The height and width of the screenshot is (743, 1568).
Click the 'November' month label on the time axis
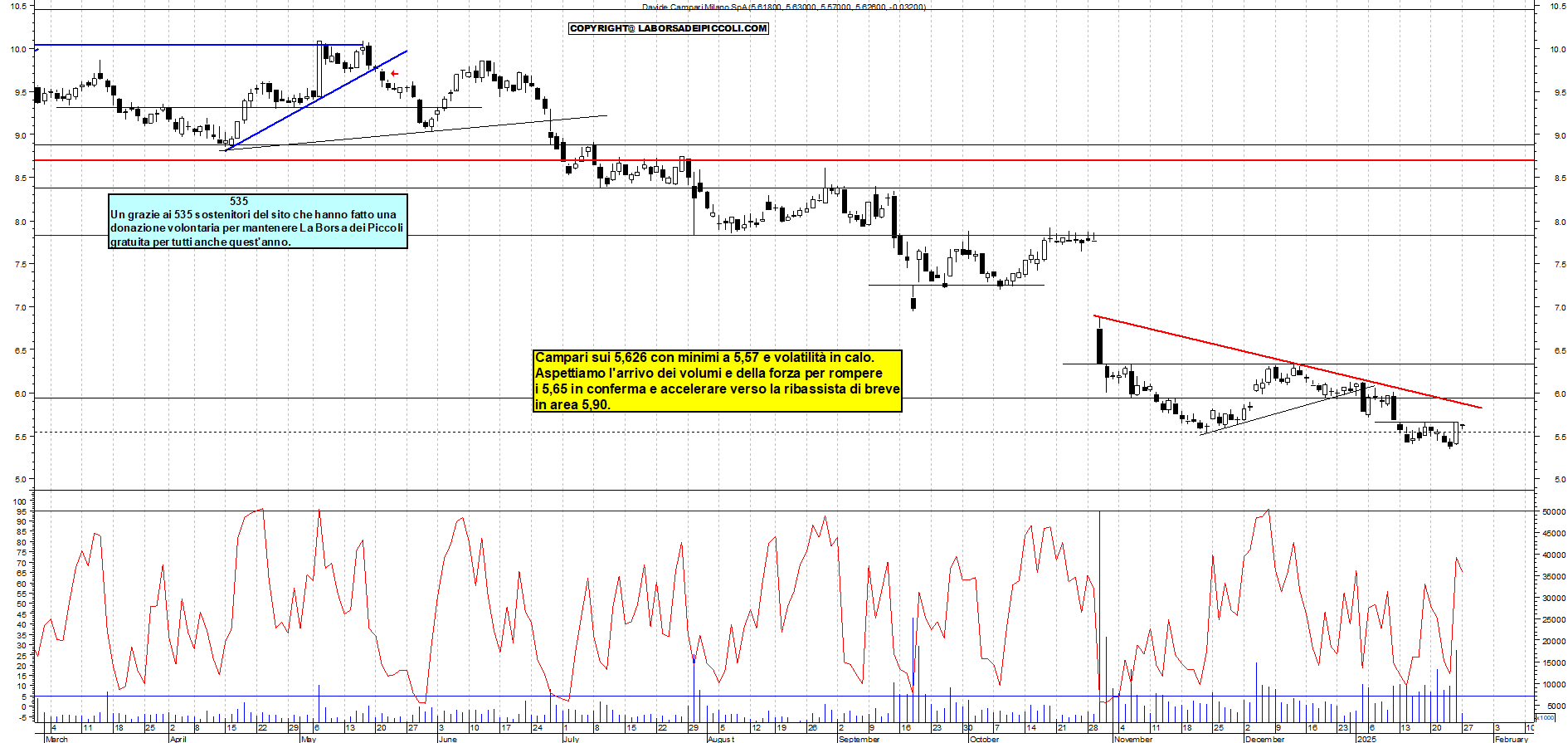[1133, 739]
